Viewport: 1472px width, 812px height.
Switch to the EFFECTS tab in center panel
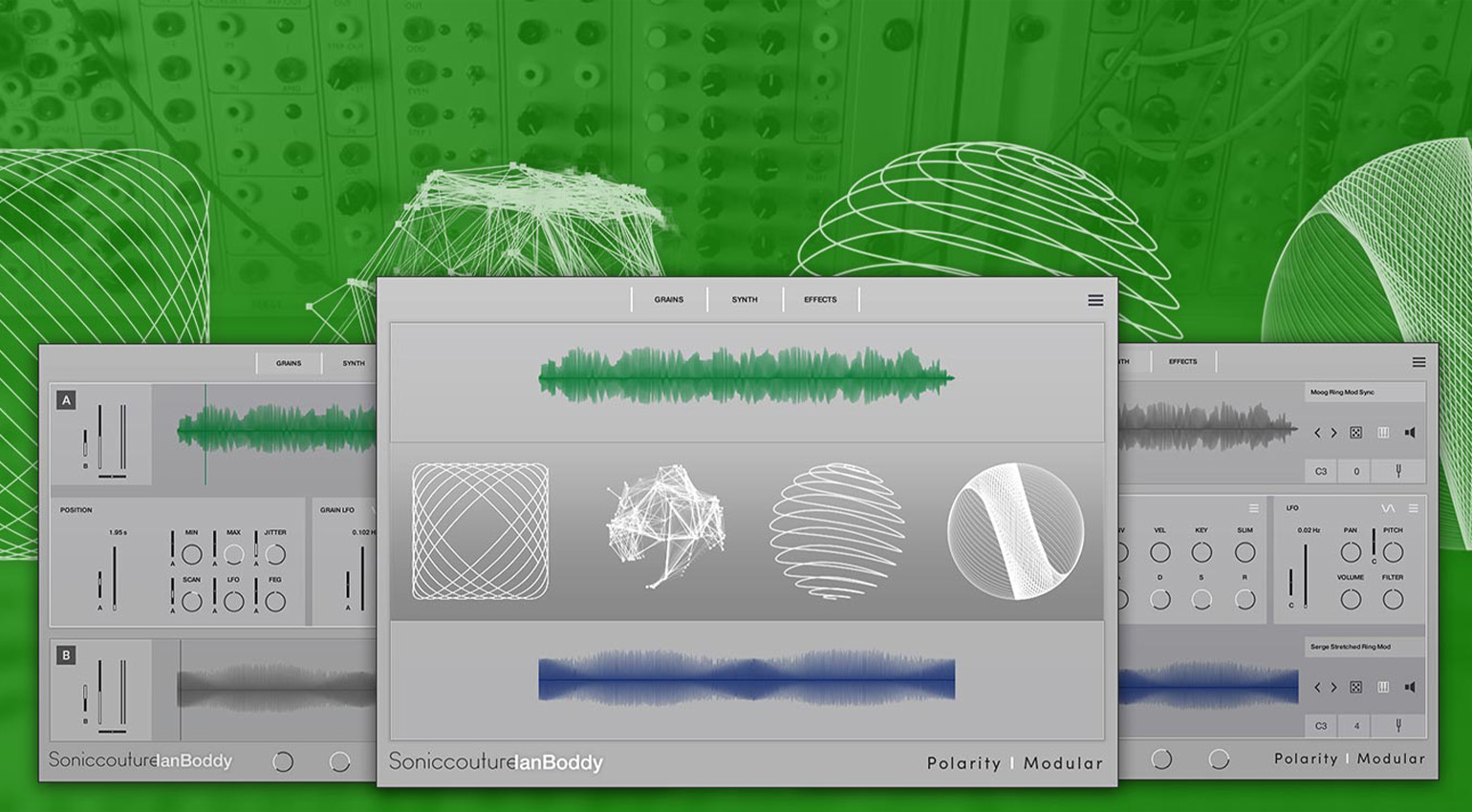click(820, 300)
